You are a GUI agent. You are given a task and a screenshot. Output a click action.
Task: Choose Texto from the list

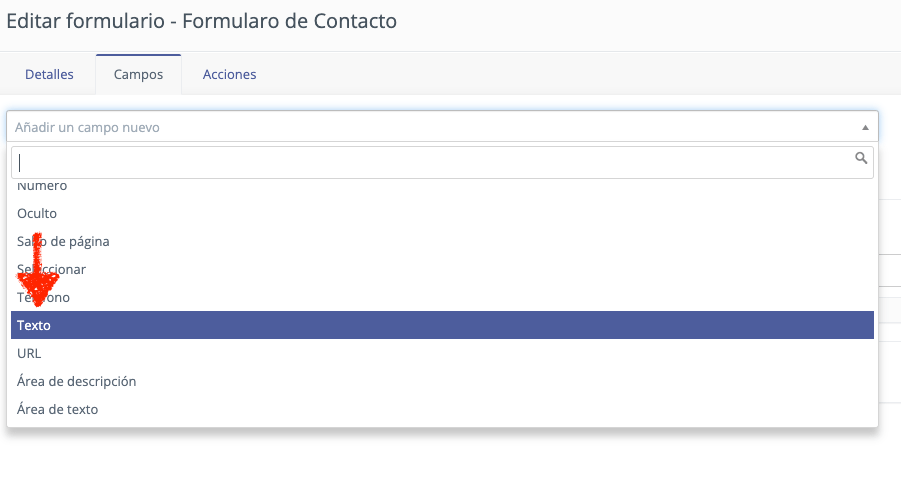click(x=442, y=325)
